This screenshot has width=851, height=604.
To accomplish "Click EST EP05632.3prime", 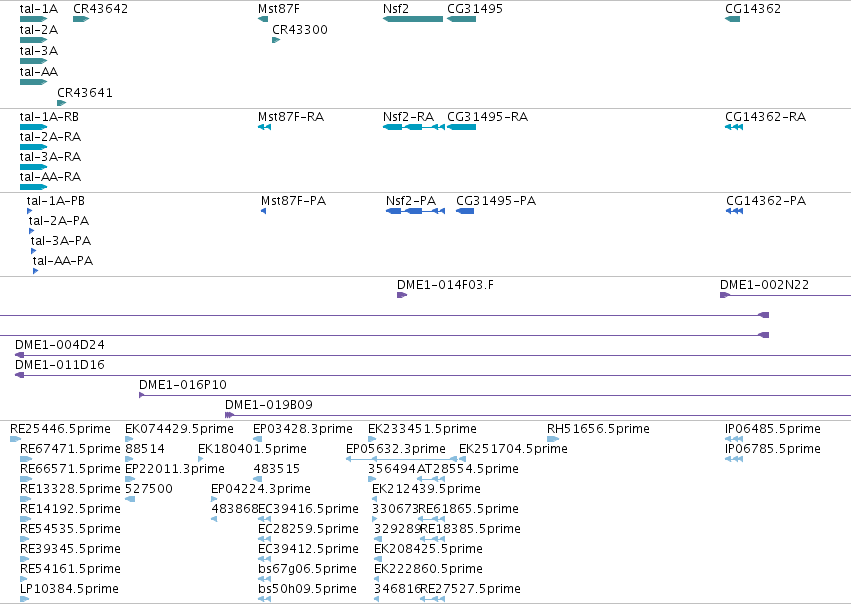I will pos(396,449).
